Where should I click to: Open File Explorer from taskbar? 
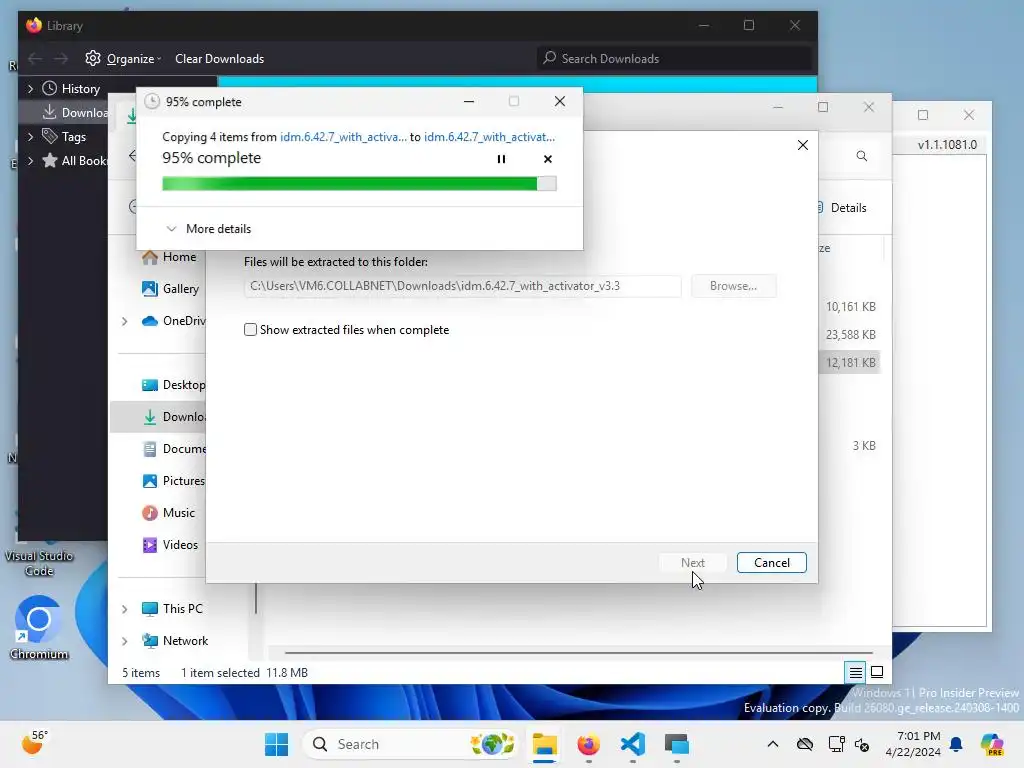(x=544, y=744)
